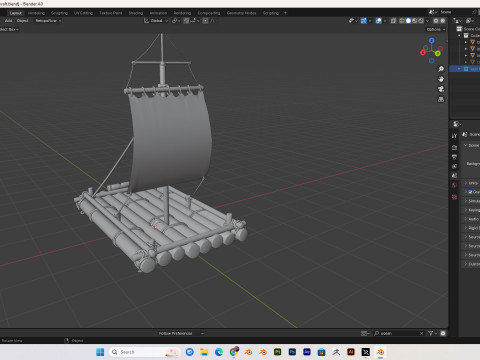Open Microsoft Edge from the taskbar
480x360 pixels.
coord(219,352)
